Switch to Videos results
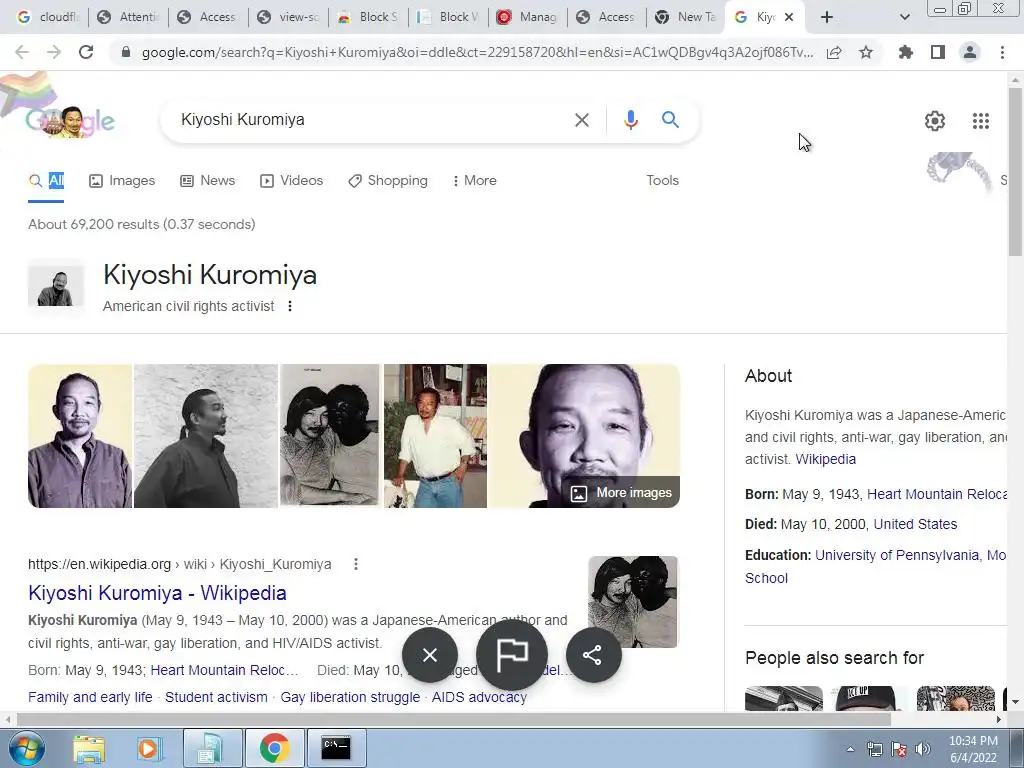Viewport: 1024px width, 768px height. click(291, 180)
